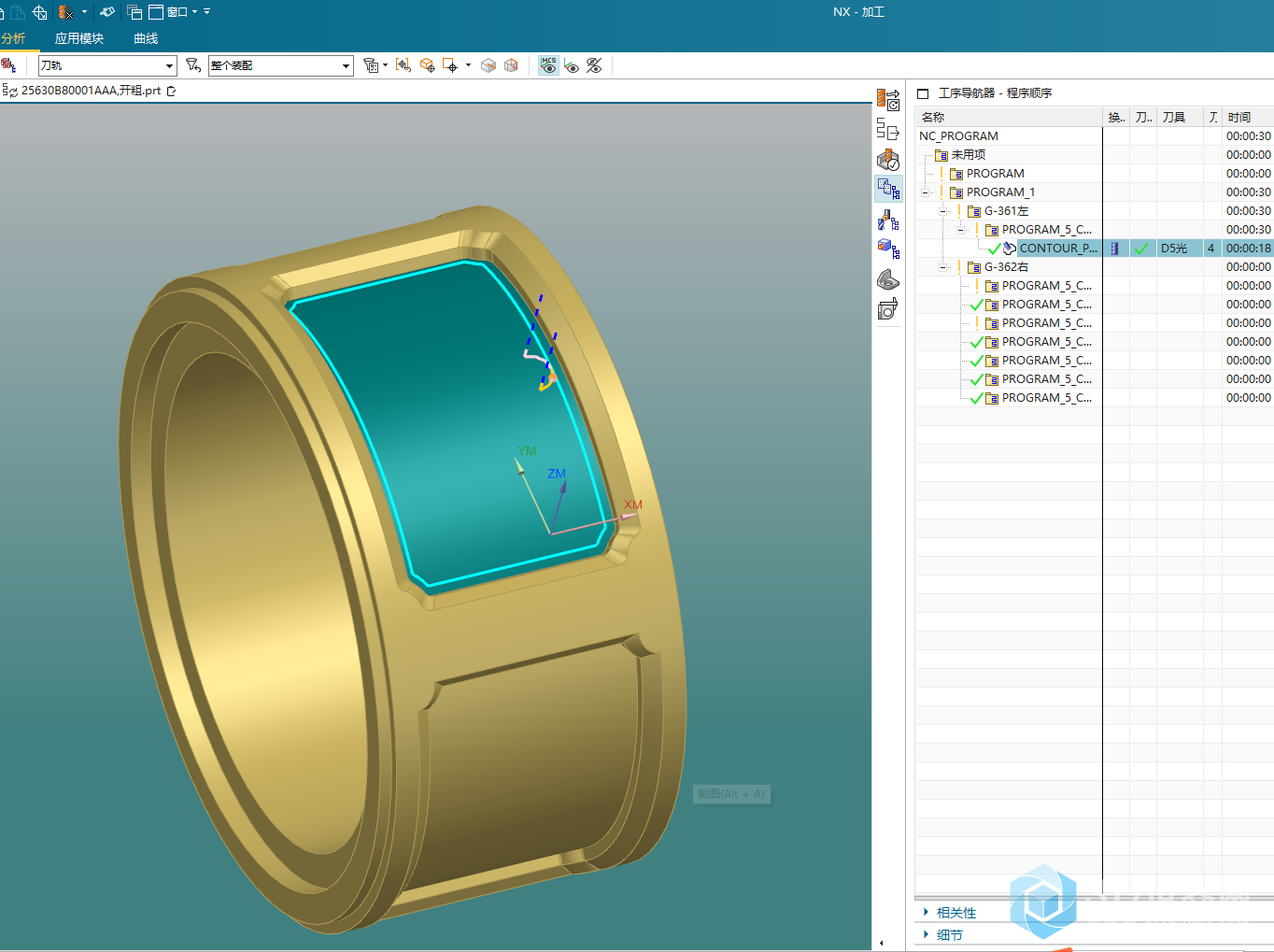1274x952 pixels.
Task: Select the CONTOUR_P... operation row
Action: (1058, 248)
